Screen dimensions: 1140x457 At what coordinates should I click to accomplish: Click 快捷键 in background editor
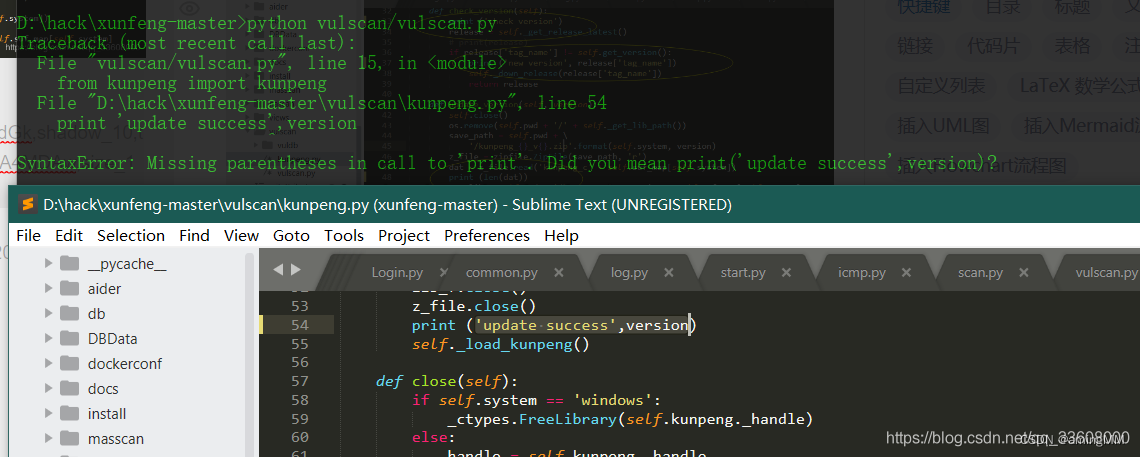(924, 7)
